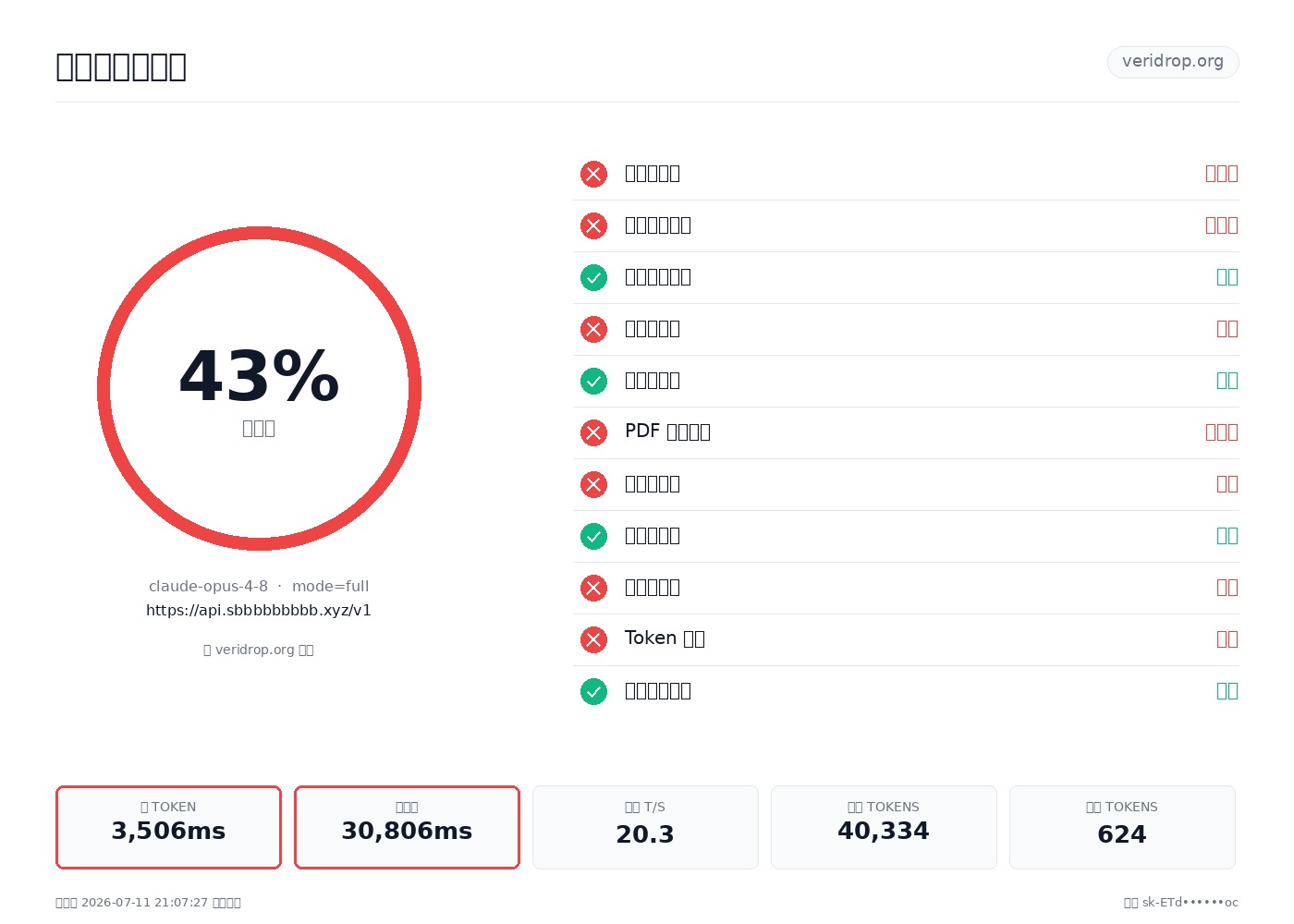Click the API URL api.sbbbbbbbbb.xyz/v1
Viewport: 1294px width, 924px height.
(x=259, y=610)
